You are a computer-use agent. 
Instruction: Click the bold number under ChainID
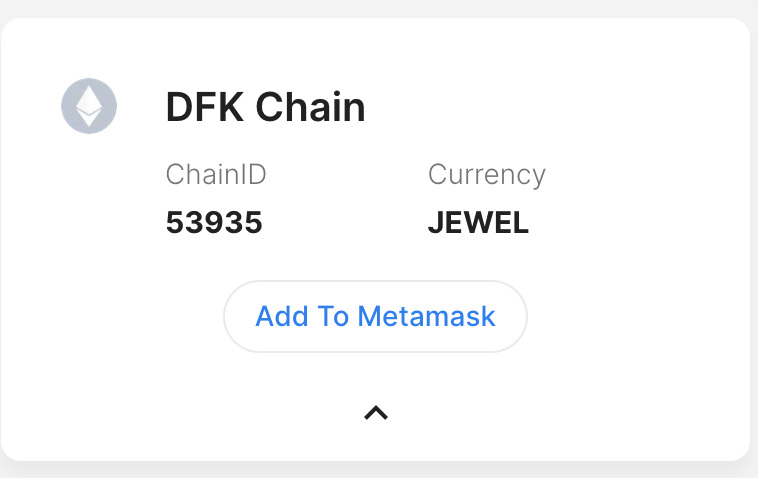(214, 222)
